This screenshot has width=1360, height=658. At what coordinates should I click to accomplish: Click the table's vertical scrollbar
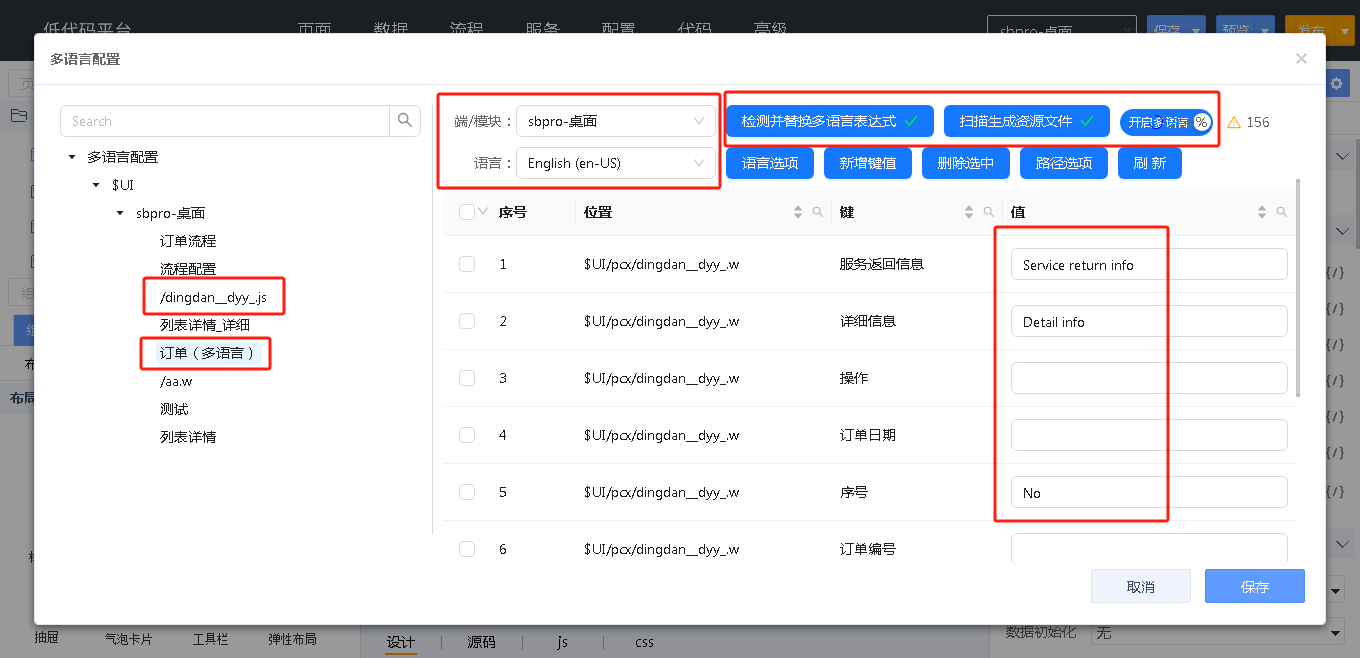pos(1298,290)
